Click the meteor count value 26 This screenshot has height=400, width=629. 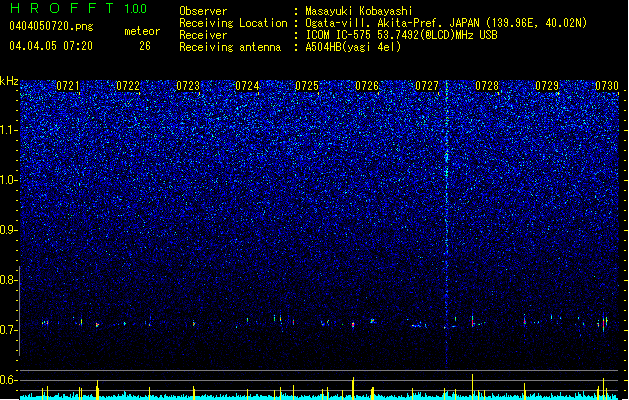point(145,46)
